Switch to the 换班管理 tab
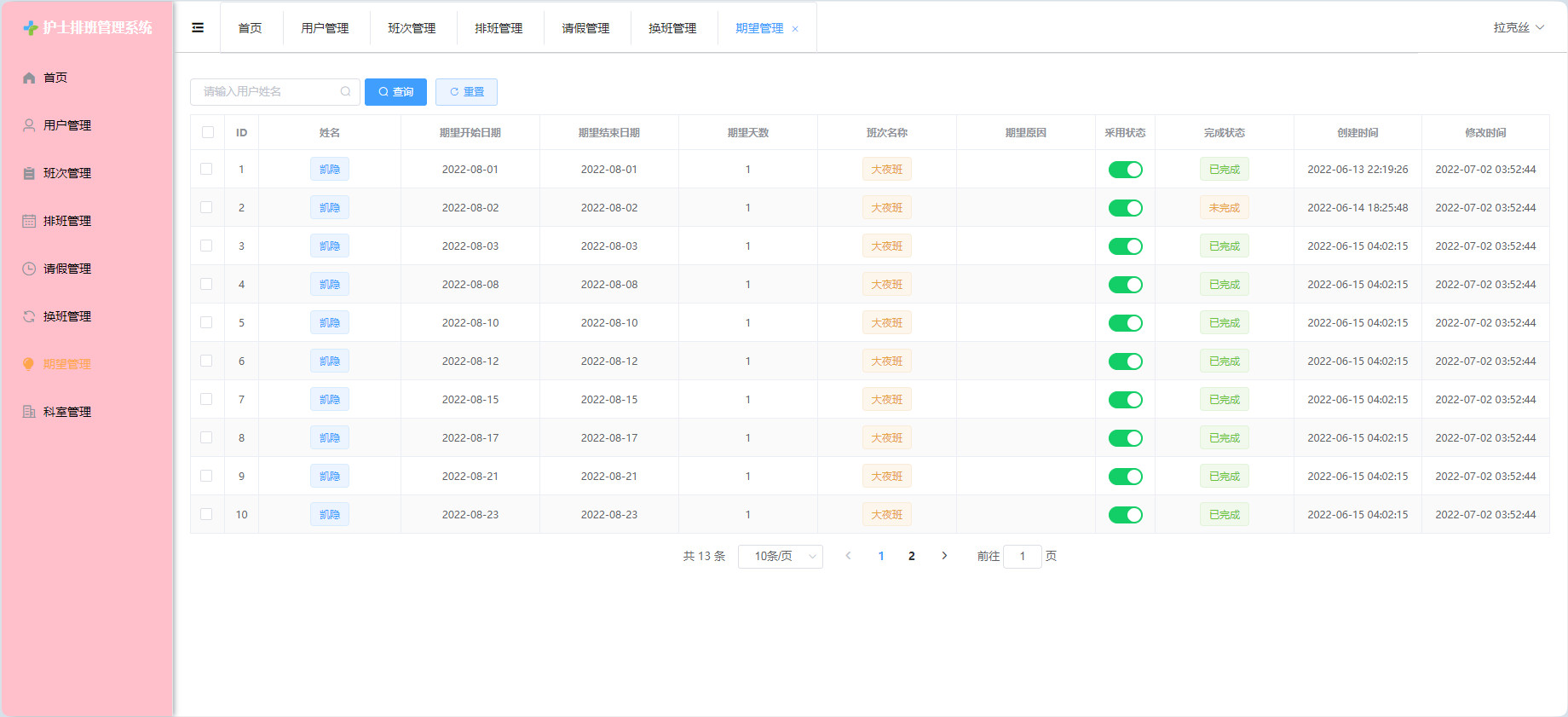1568x717 pixels. point(672,28)
